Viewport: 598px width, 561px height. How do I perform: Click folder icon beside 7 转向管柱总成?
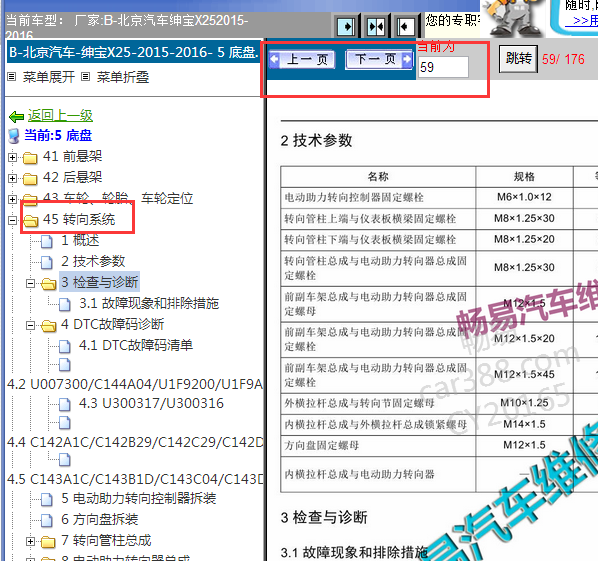coord(48,542)
